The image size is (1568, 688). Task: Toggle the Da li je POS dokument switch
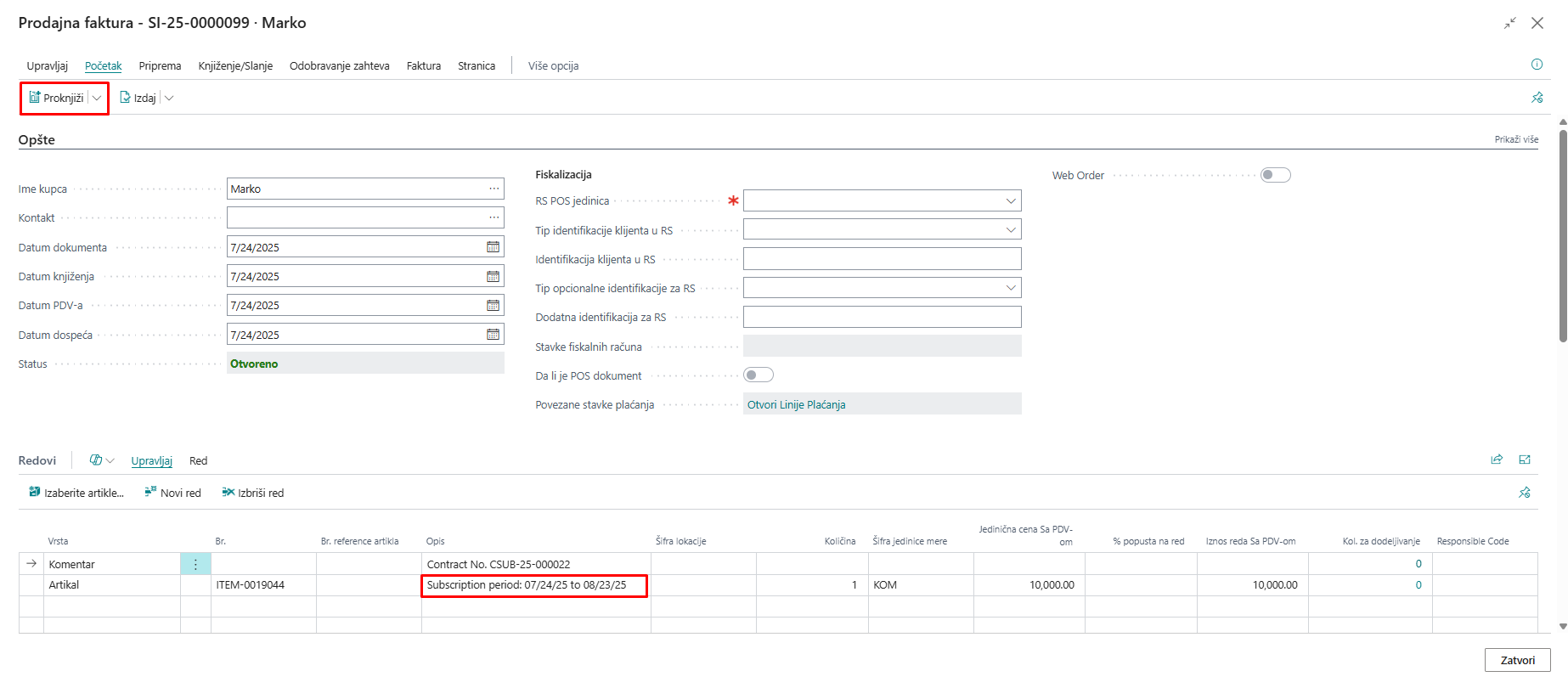coord(758,375)
